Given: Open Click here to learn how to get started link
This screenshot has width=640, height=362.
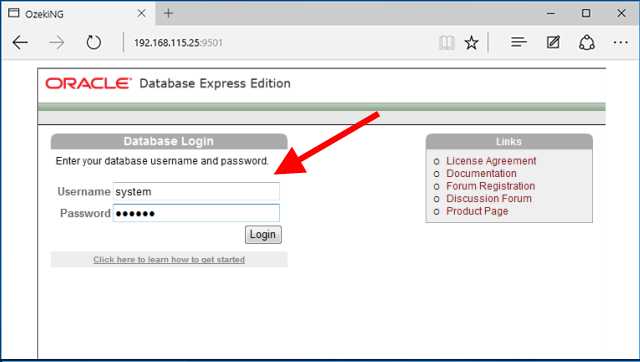Looking at the screenshot, I should pyautogui.click(x=169, y=260).
